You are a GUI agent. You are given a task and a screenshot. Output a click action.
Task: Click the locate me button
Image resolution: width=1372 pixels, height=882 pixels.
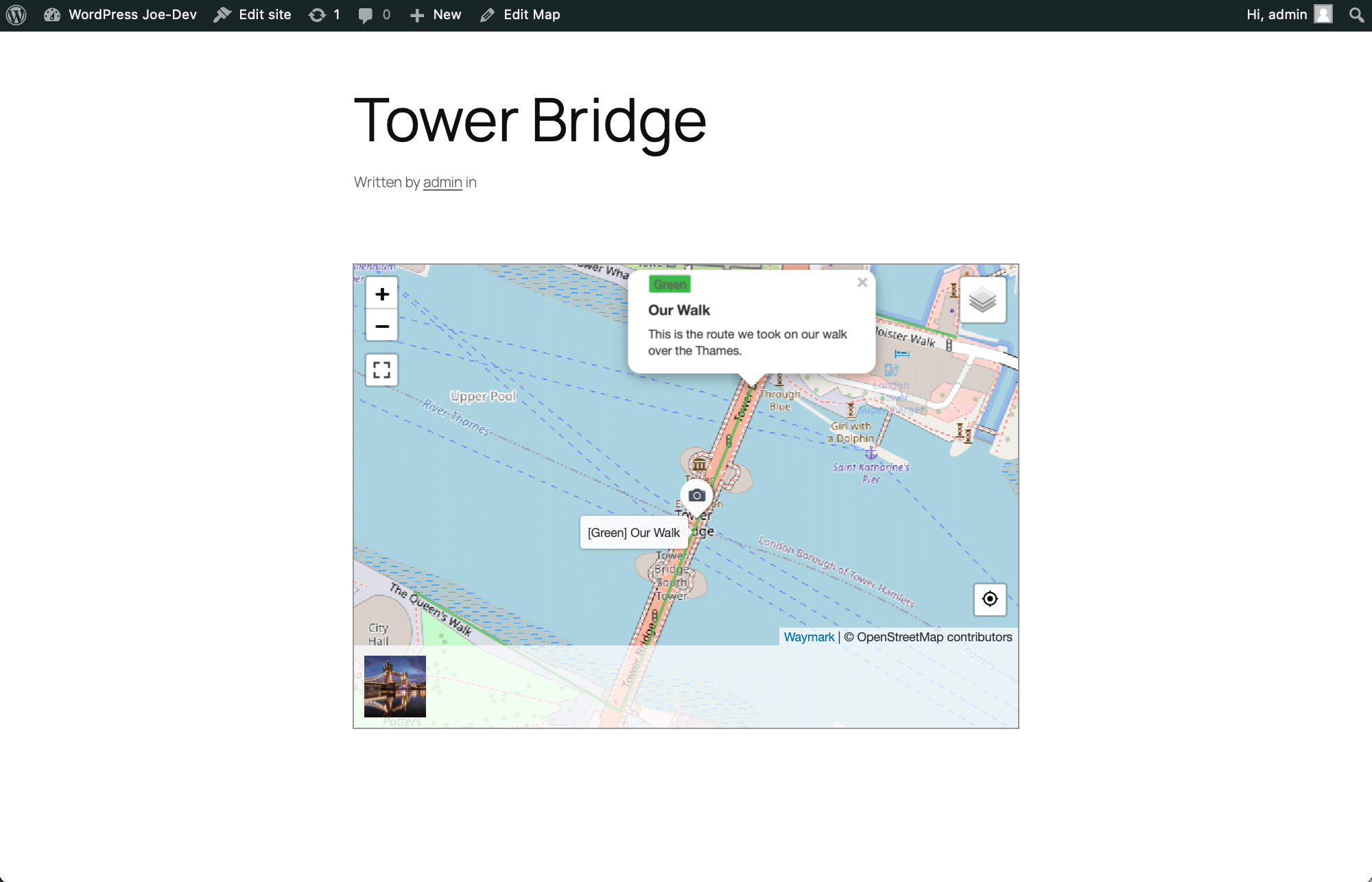(989, 599)
